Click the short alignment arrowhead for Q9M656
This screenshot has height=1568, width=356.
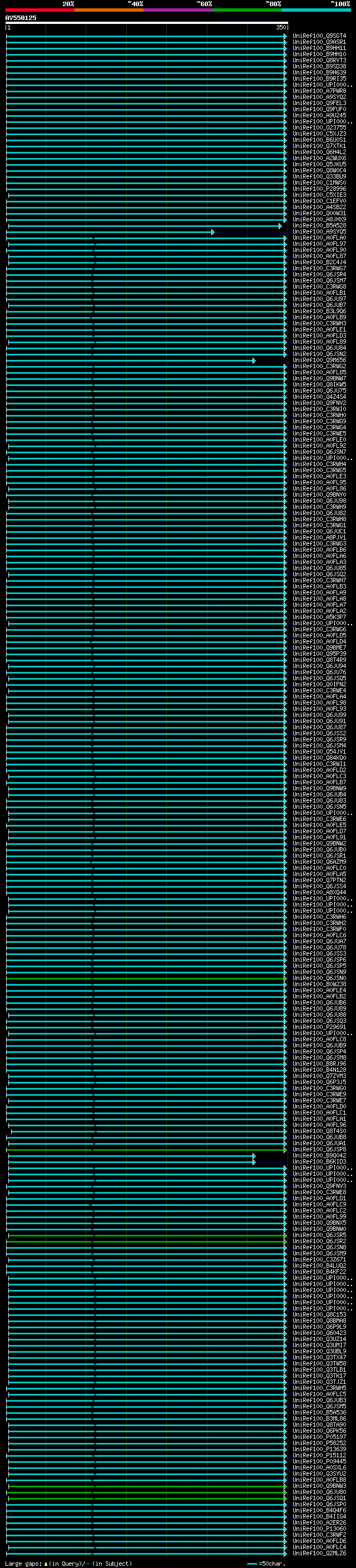(254, 360)
